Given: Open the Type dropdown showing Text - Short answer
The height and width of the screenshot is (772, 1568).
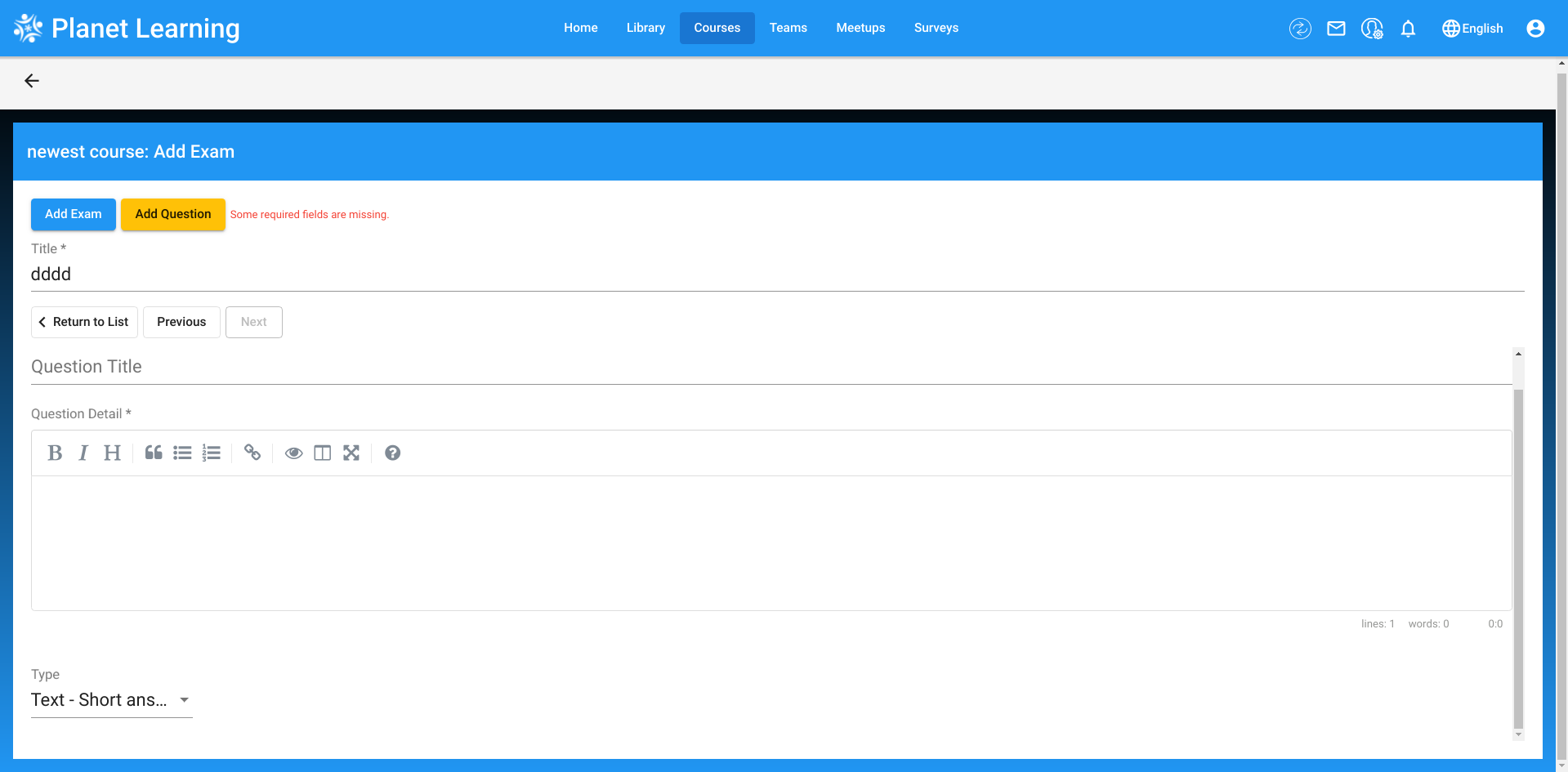Looking at the screenshot, I should (x=111, y=700).
